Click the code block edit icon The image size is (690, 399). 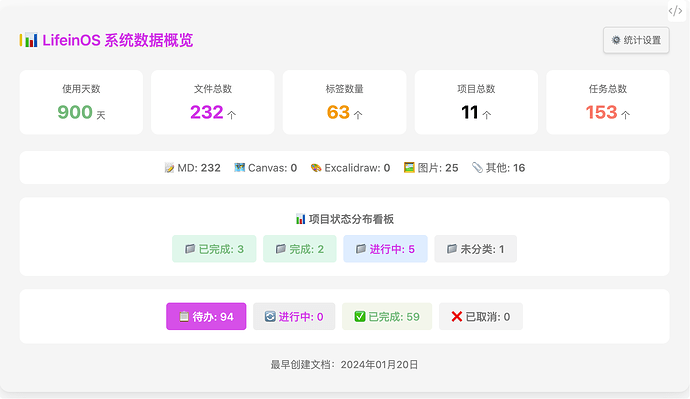[675, 11]
